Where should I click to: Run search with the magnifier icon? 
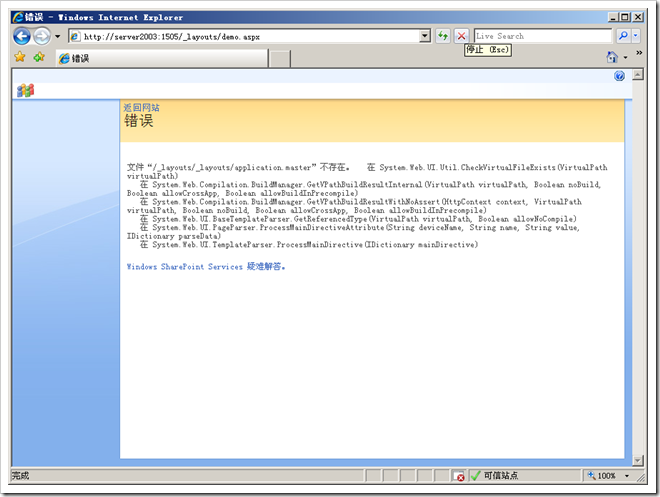[623, 36]
